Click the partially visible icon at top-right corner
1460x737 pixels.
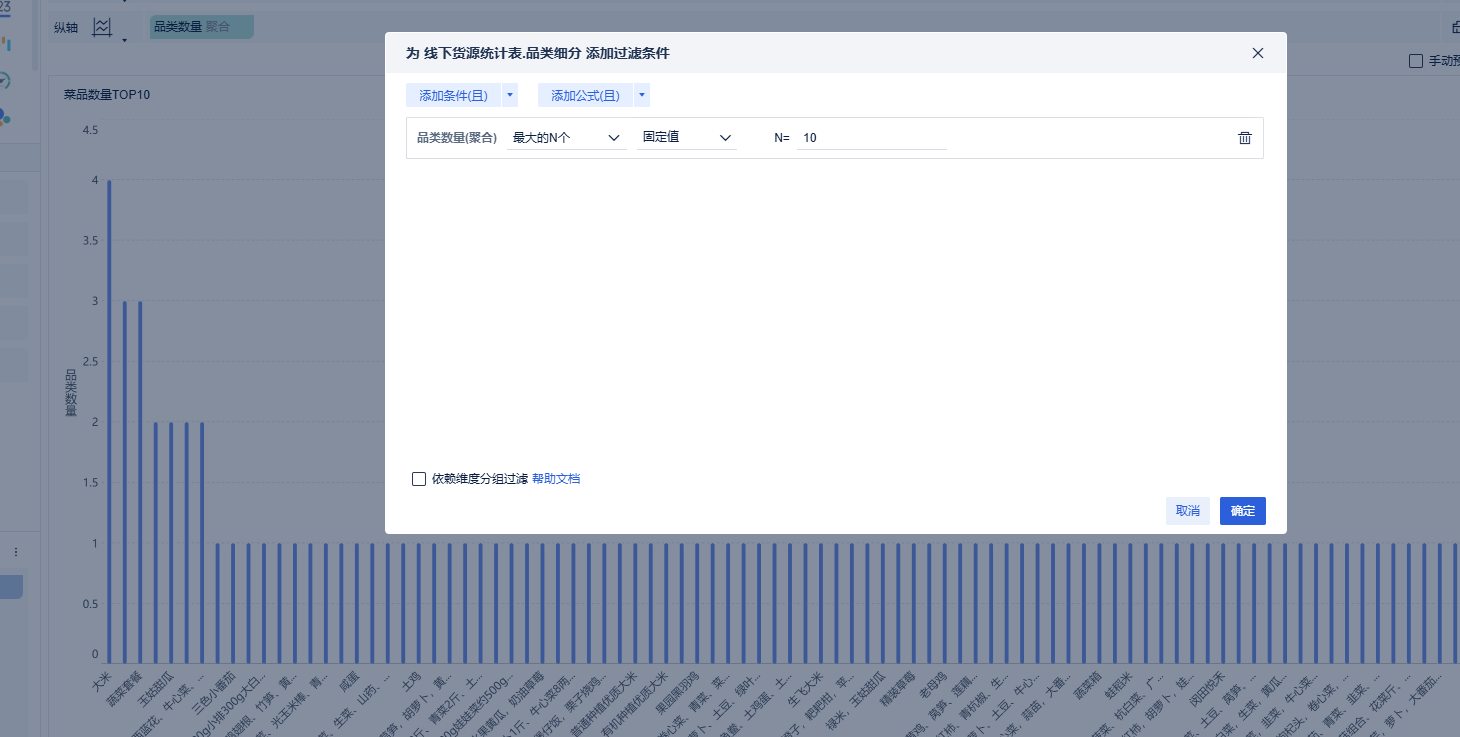(1455, 27)
